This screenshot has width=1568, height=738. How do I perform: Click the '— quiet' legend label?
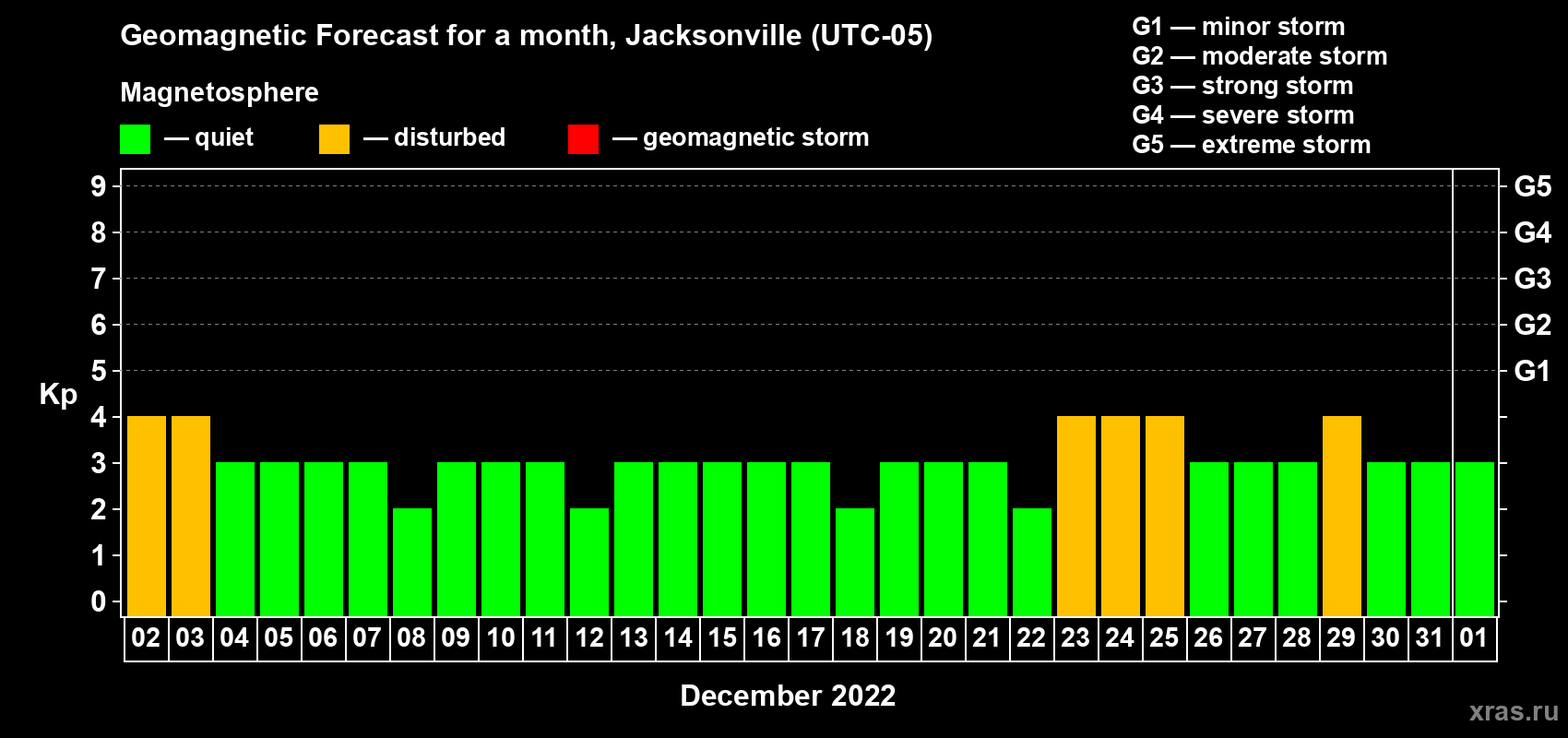click(x=208, y=137)
